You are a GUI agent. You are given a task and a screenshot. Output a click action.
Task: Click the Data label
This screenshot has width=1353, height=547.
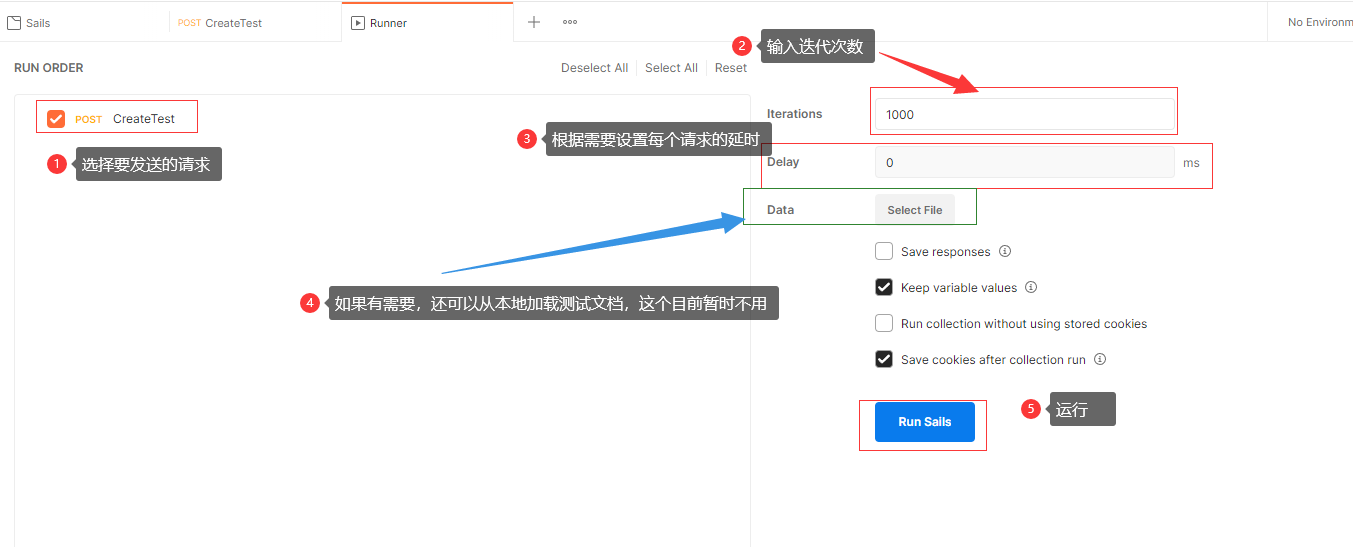(x=780, y=210)
